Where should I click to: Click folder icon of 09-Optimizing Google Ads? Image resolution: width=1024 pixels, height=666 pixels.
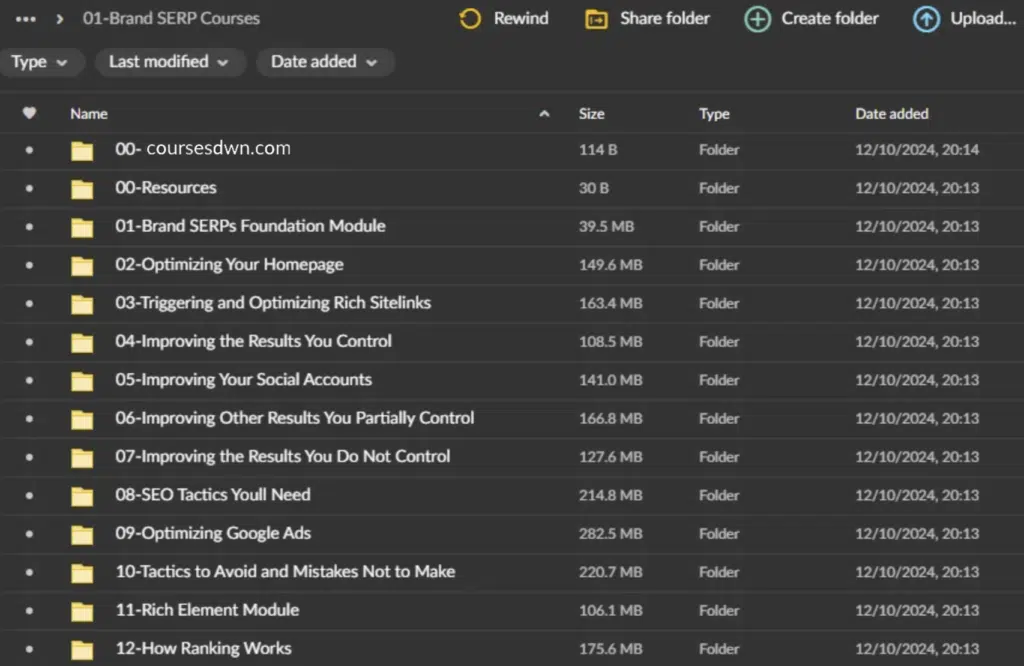click(x=82, y=534)
